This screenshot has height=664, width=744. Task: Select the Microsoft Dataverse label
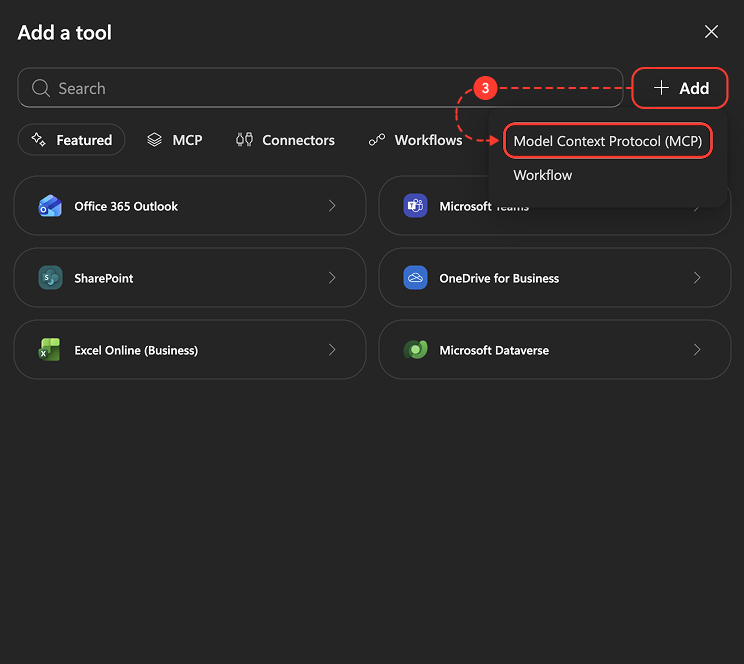494,350
